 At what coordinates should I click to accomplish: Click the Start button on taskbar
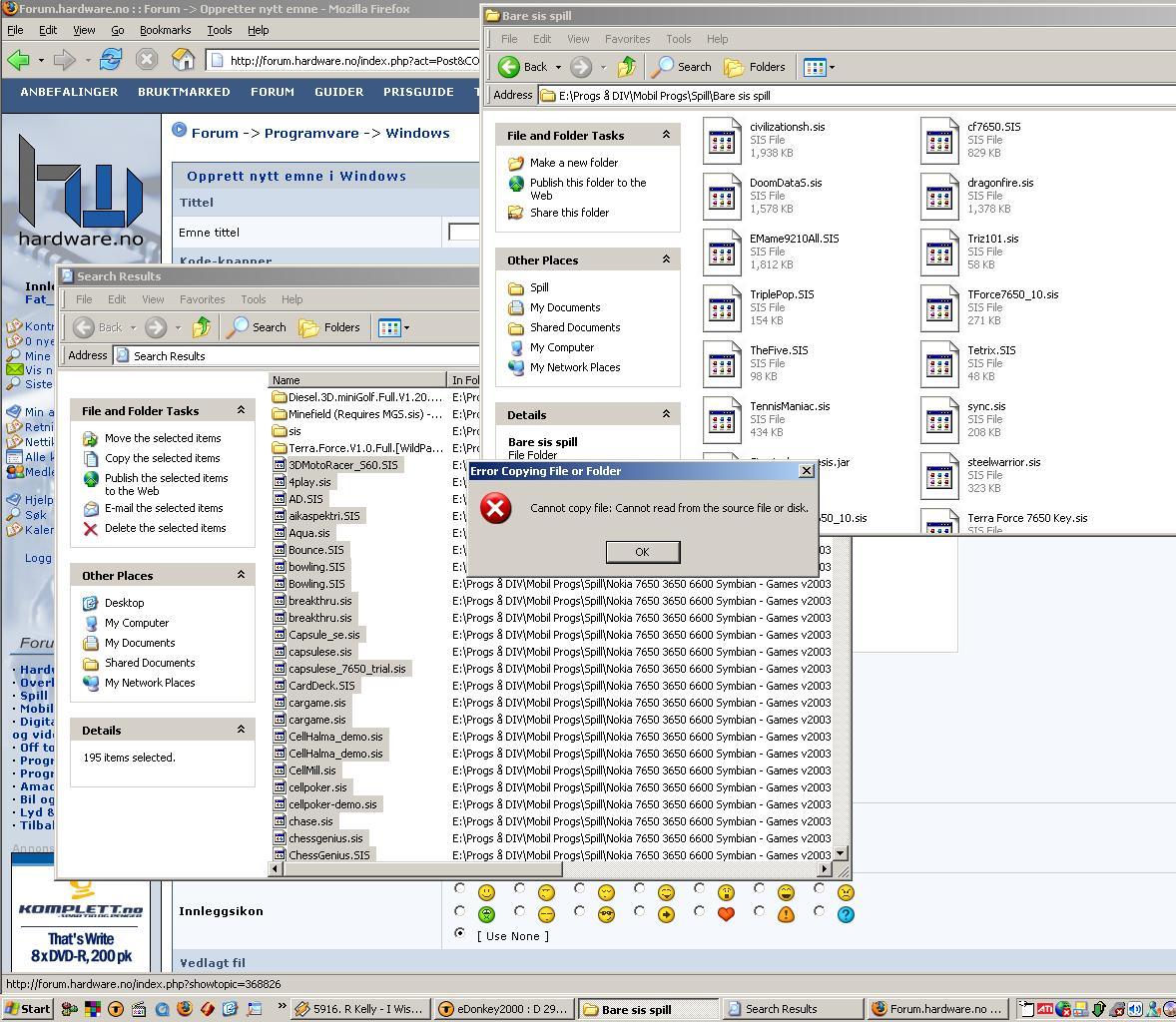pos(28,1009)
